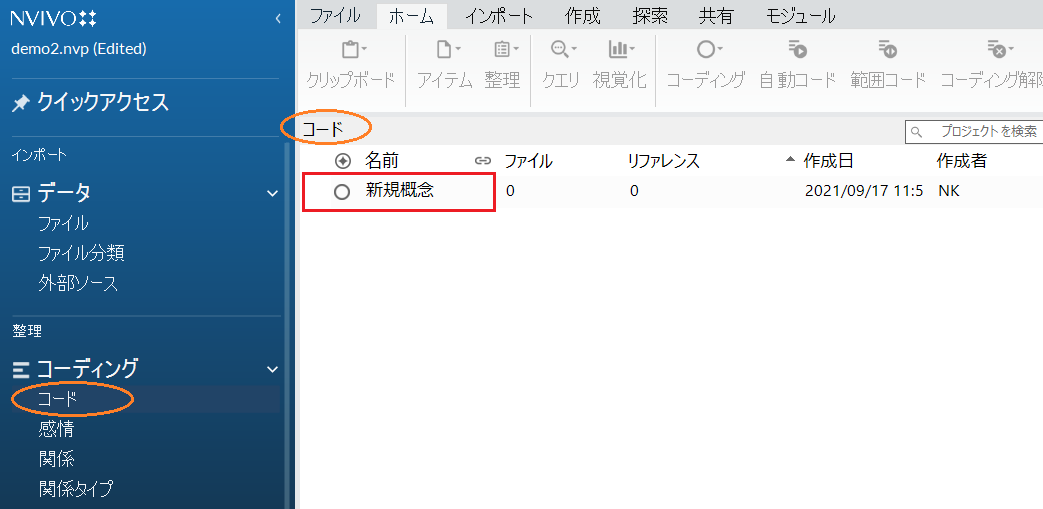Click the コーディング section icon in sidebar

click(x=21, y=369)
